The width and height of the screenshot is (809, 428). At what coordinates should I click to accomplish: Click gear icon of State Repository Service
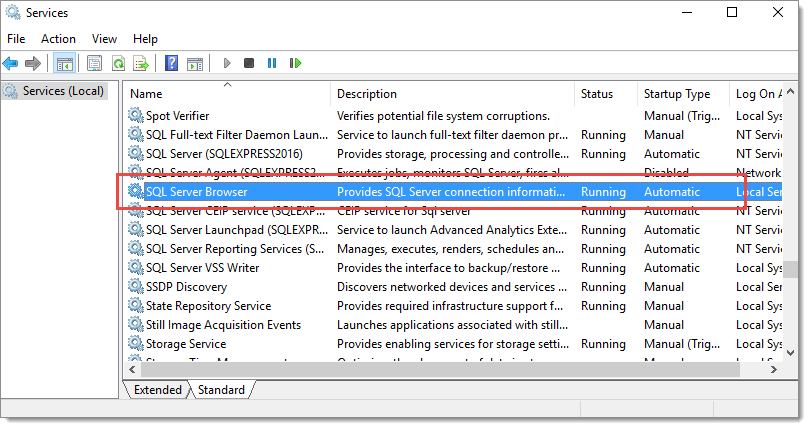[x=136, y=305]
